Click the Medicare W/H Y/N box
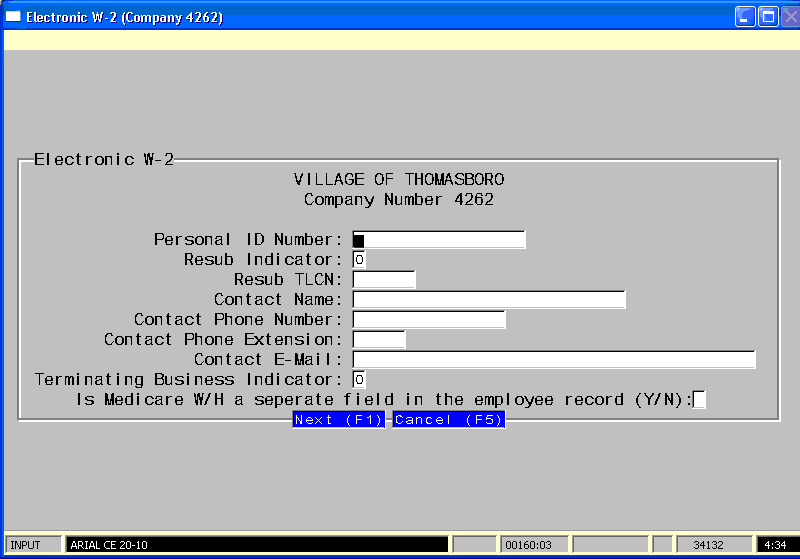Screen dimensions: 800x559 tap(700, 400)
